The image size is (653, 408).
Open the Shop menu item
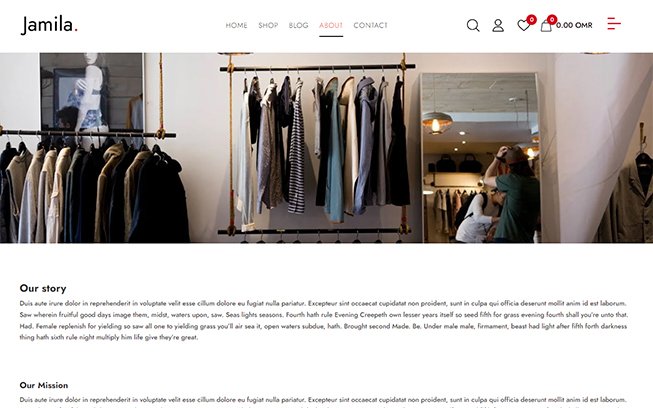click(x=268, y=25)
